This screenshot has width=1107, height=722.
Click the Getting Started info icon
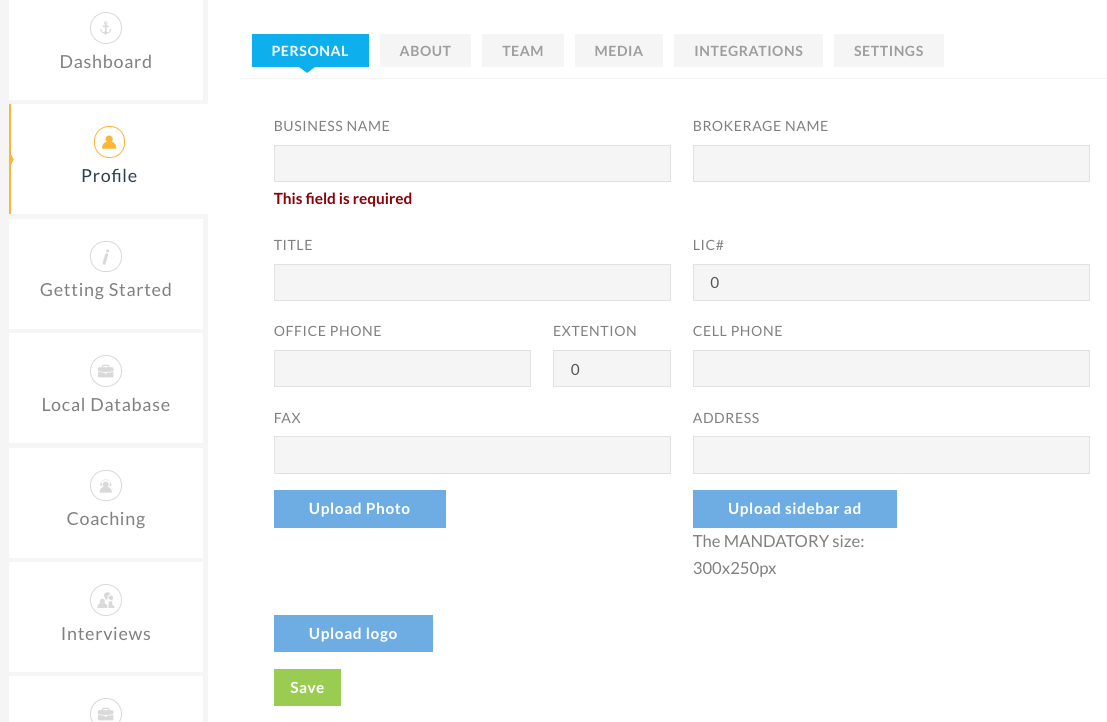[x=106, y=256]
